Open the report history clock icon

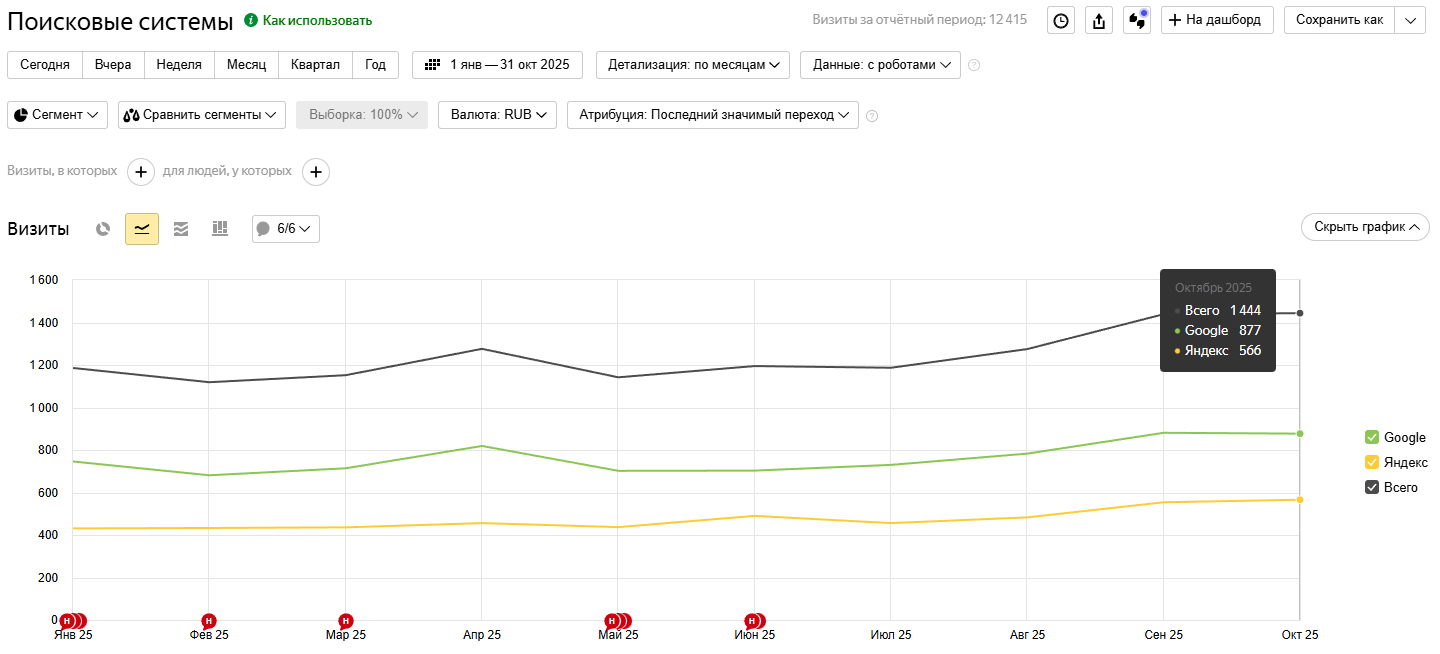pyautogui.click(x=1061, y=20)
